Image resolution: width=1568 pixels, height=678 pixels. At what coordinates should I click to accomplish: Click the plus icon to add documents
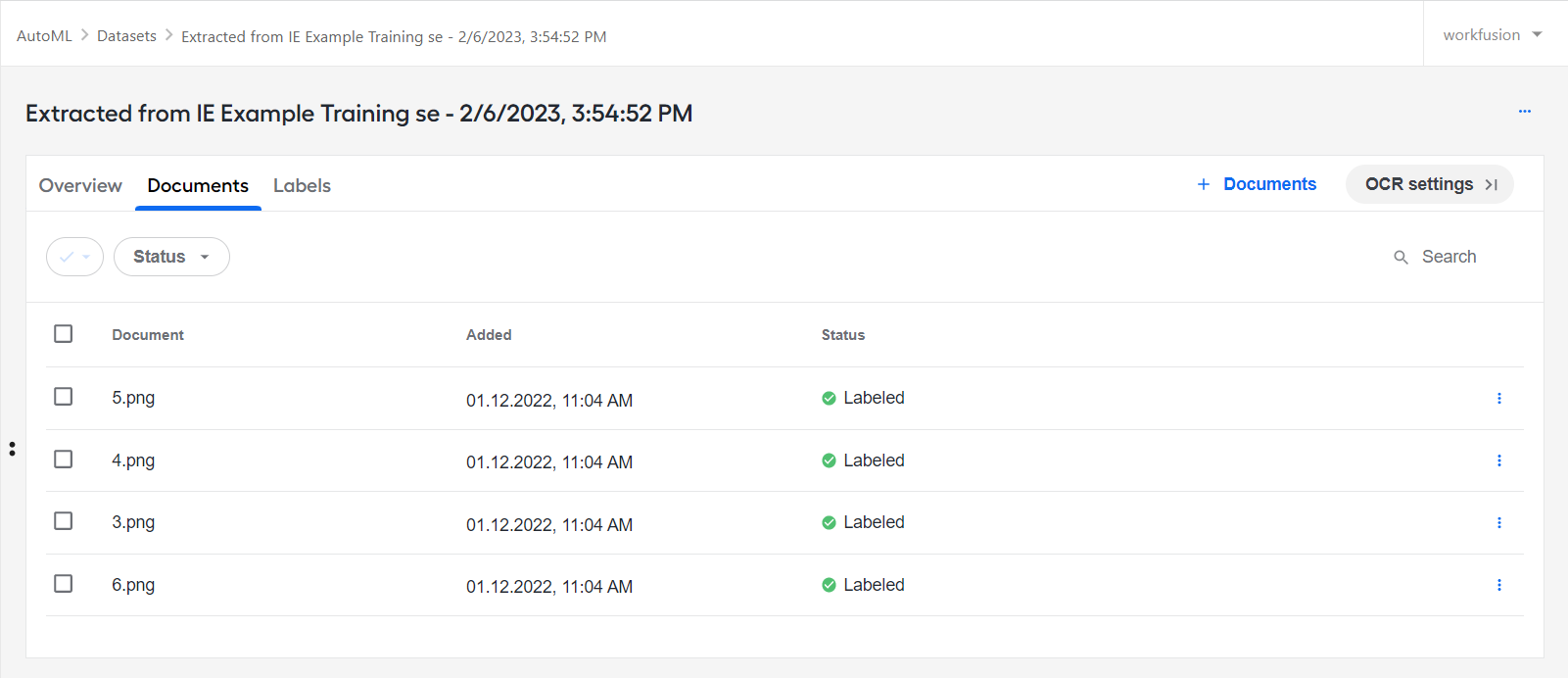click(1204, 184)
